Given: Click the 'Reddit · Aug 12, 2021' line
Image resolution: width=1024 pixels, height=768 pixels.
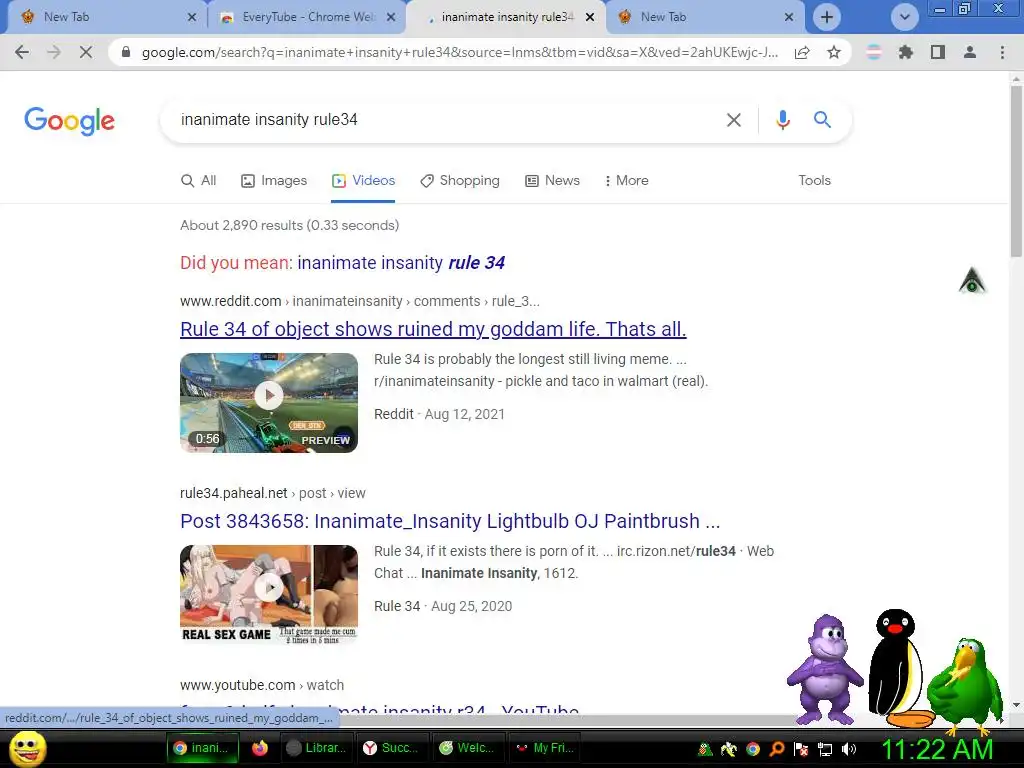Looking at the screenshot, I should coord(440,414).
